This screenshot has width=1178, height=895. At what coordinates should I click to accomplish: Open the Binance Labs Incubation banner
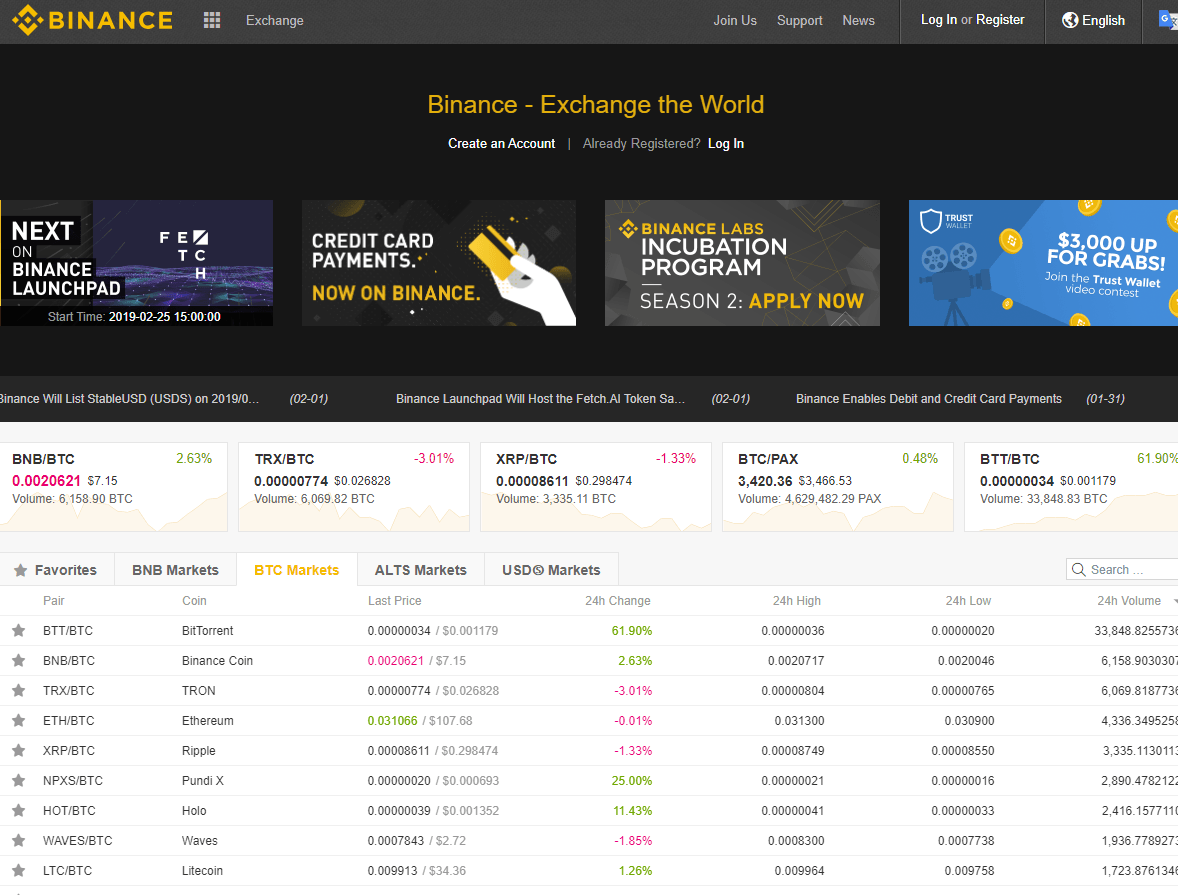[742, 263]
